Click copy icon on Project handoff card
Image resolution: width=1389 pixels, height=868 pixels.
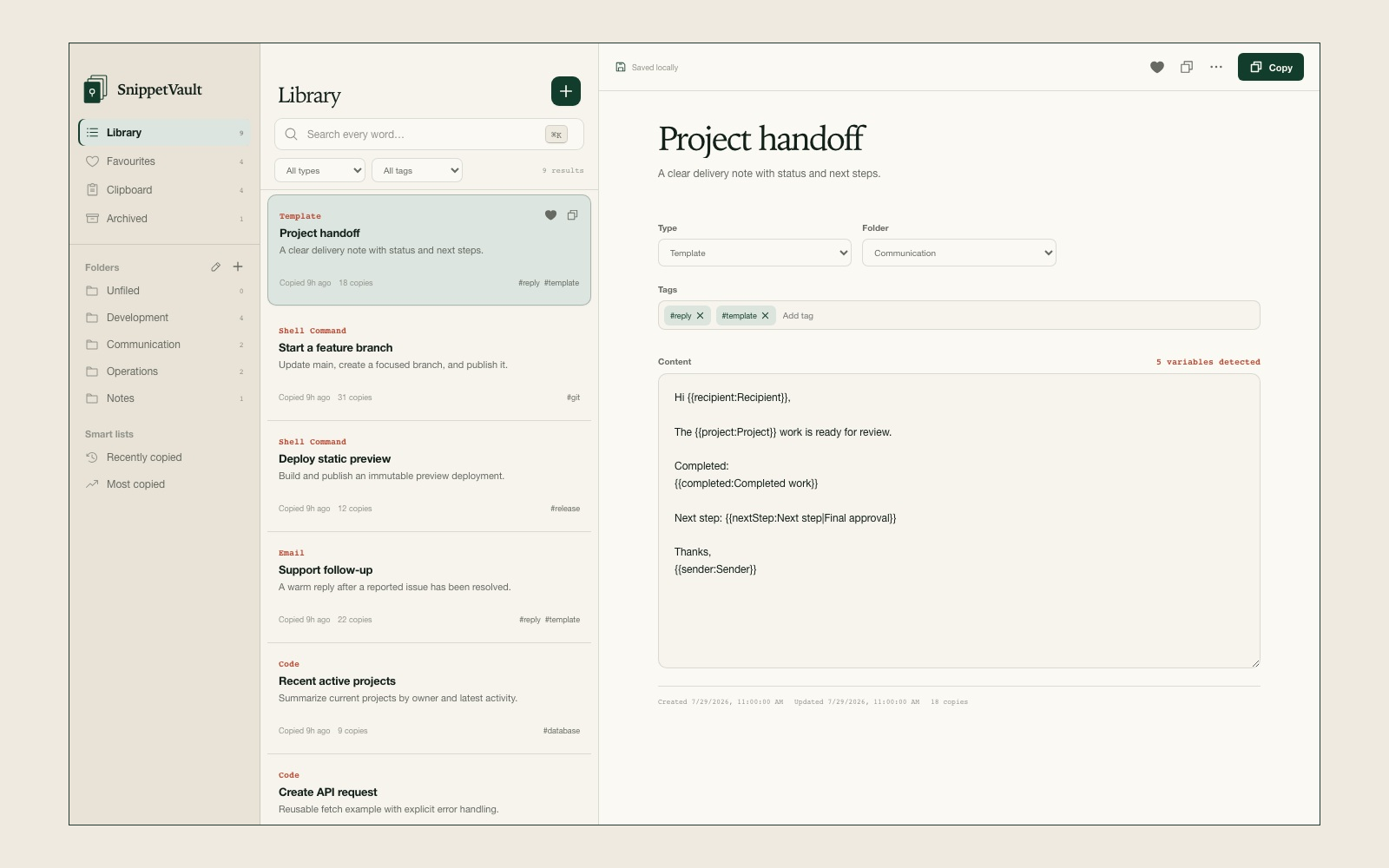pyautogui.click(x=572, y=215)
